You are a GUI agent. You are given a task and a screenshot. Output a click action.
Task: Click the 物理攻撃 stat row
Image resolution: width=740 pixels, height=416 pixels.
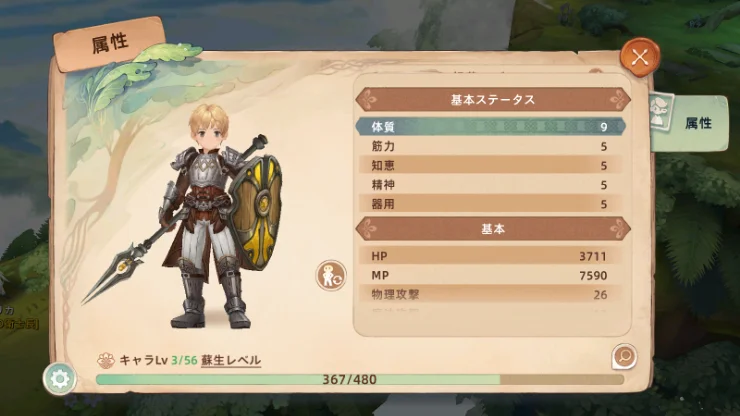491,295
